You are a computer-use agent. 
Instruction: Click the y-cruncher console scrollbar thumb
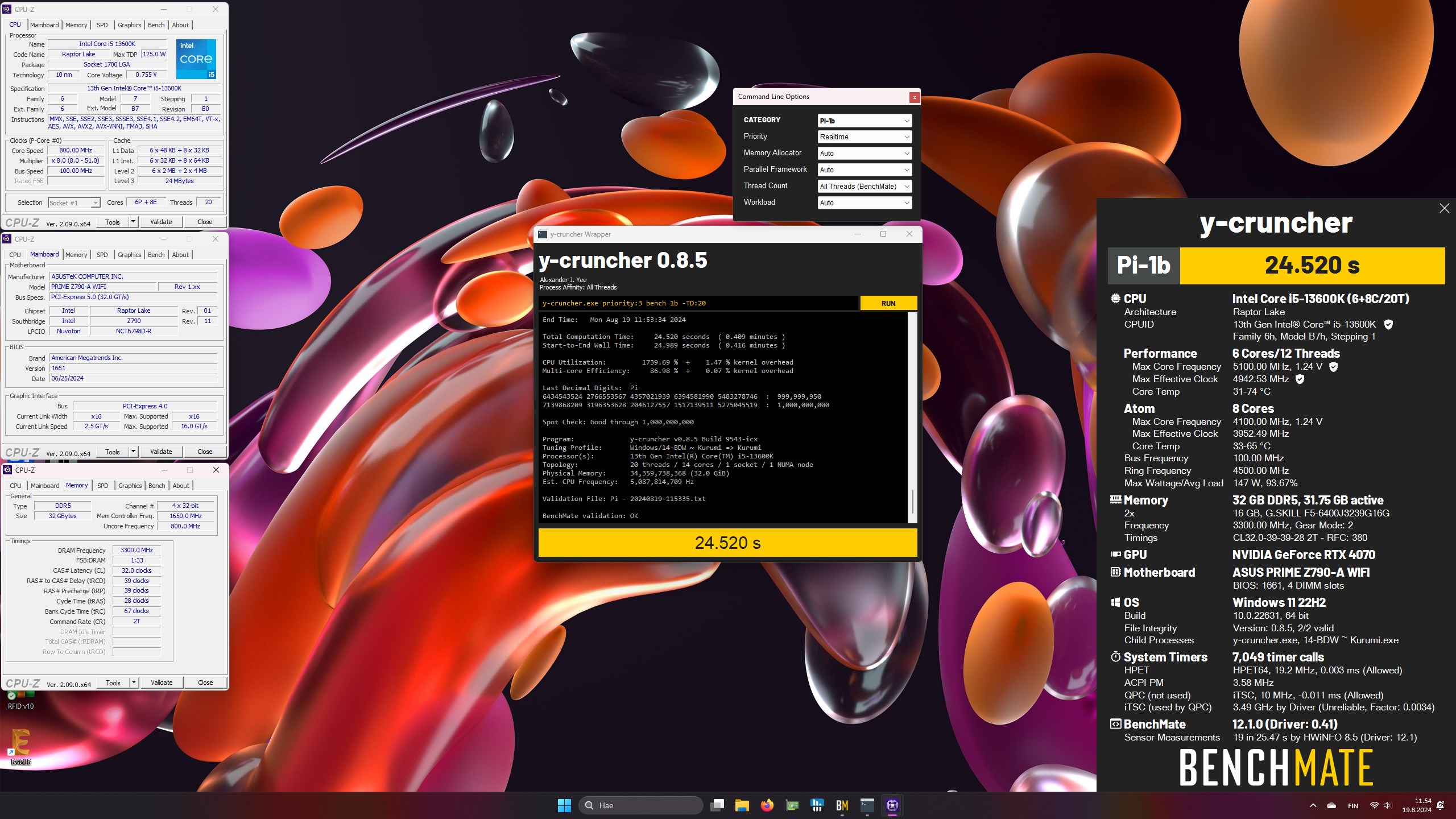pos(912,500)
